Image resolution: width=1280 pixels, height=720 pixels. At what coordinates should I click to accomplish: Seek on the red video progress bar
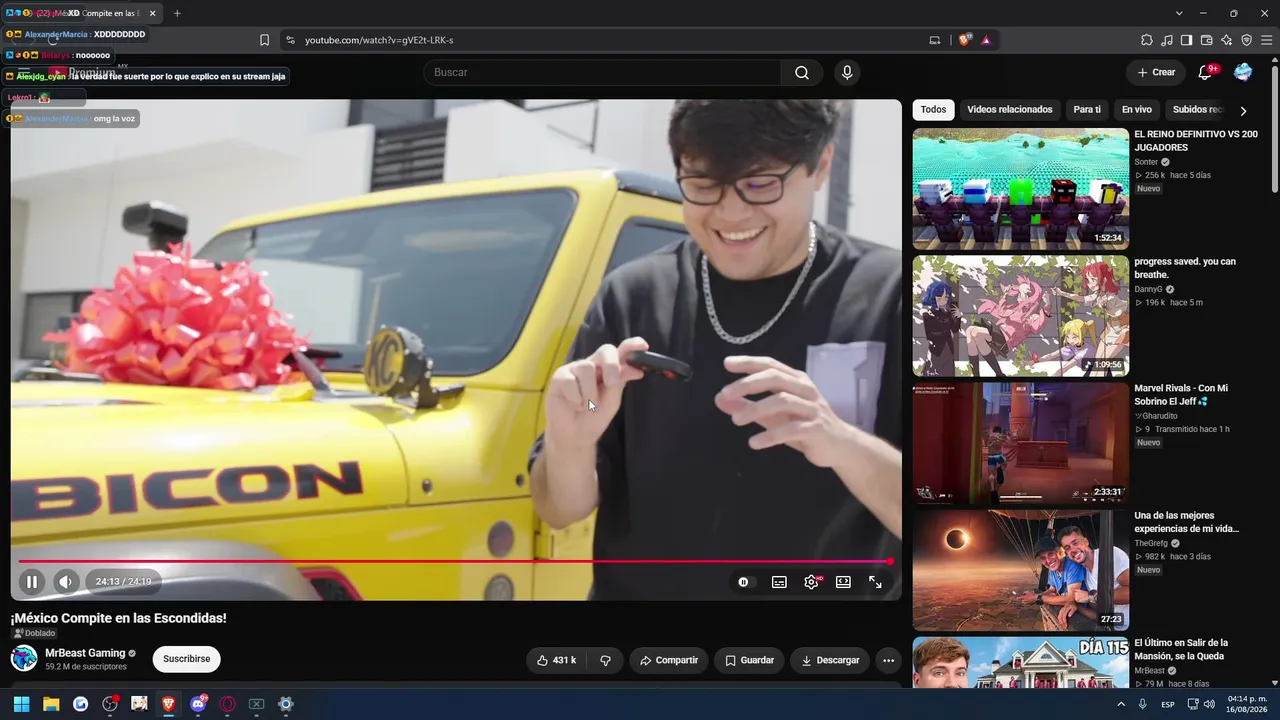[x=454, y=561]
